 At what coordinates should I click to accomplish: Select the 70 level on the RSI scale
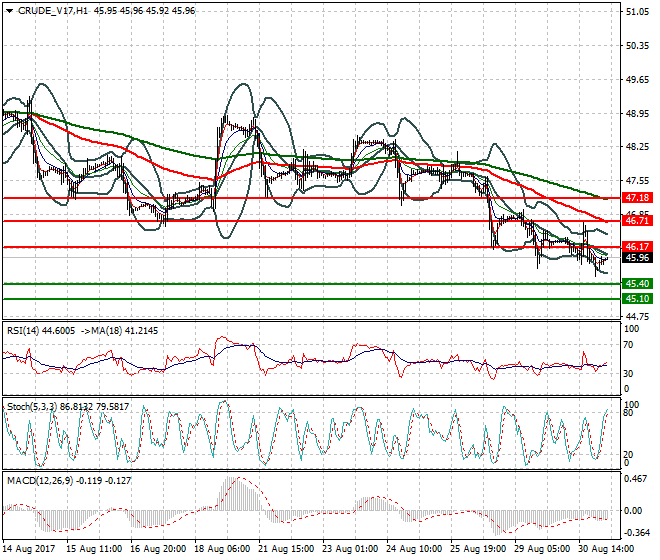(x=630, y=345)
